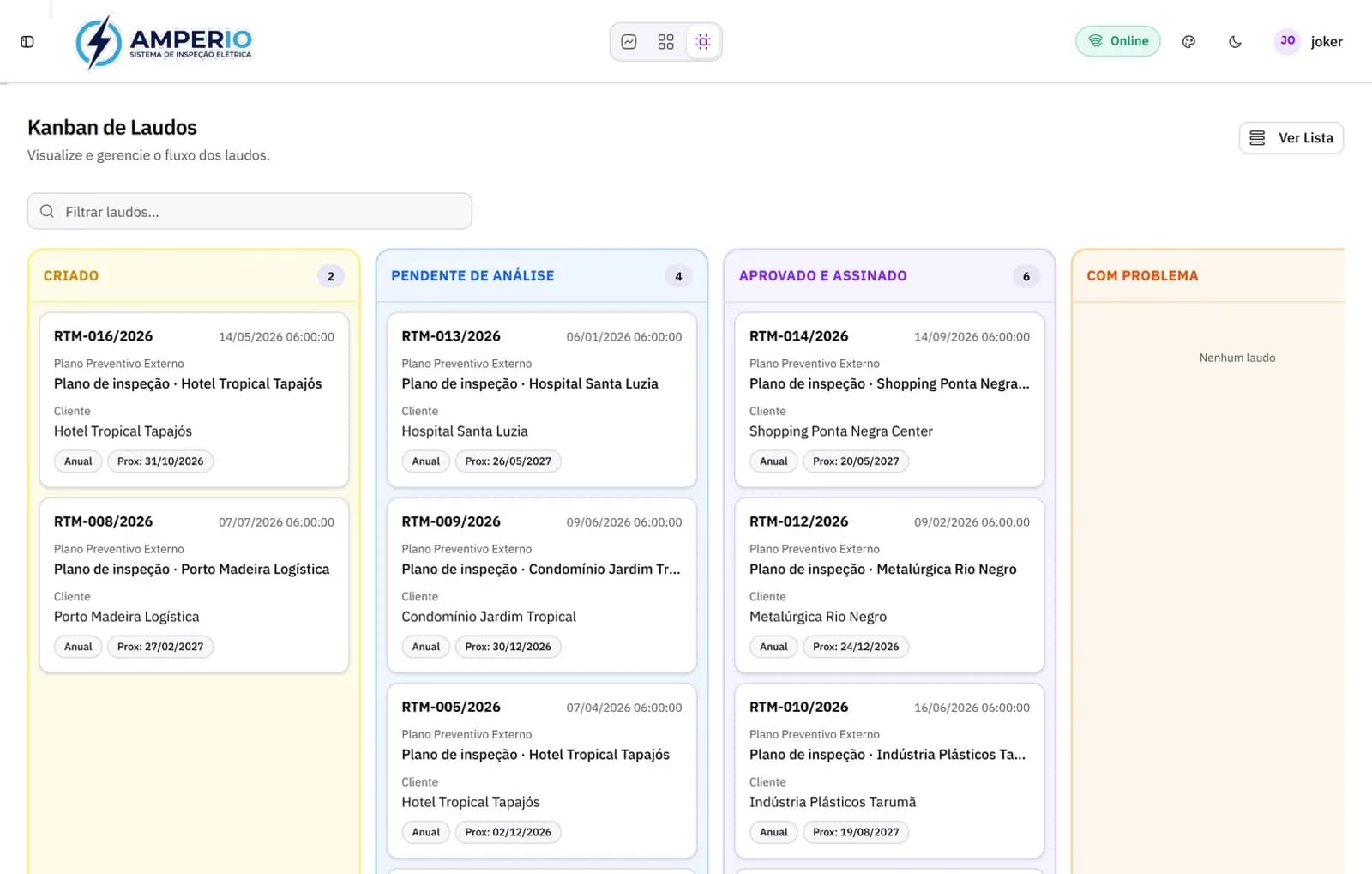Click the Prox: 26/05/2027 tag

508,461
